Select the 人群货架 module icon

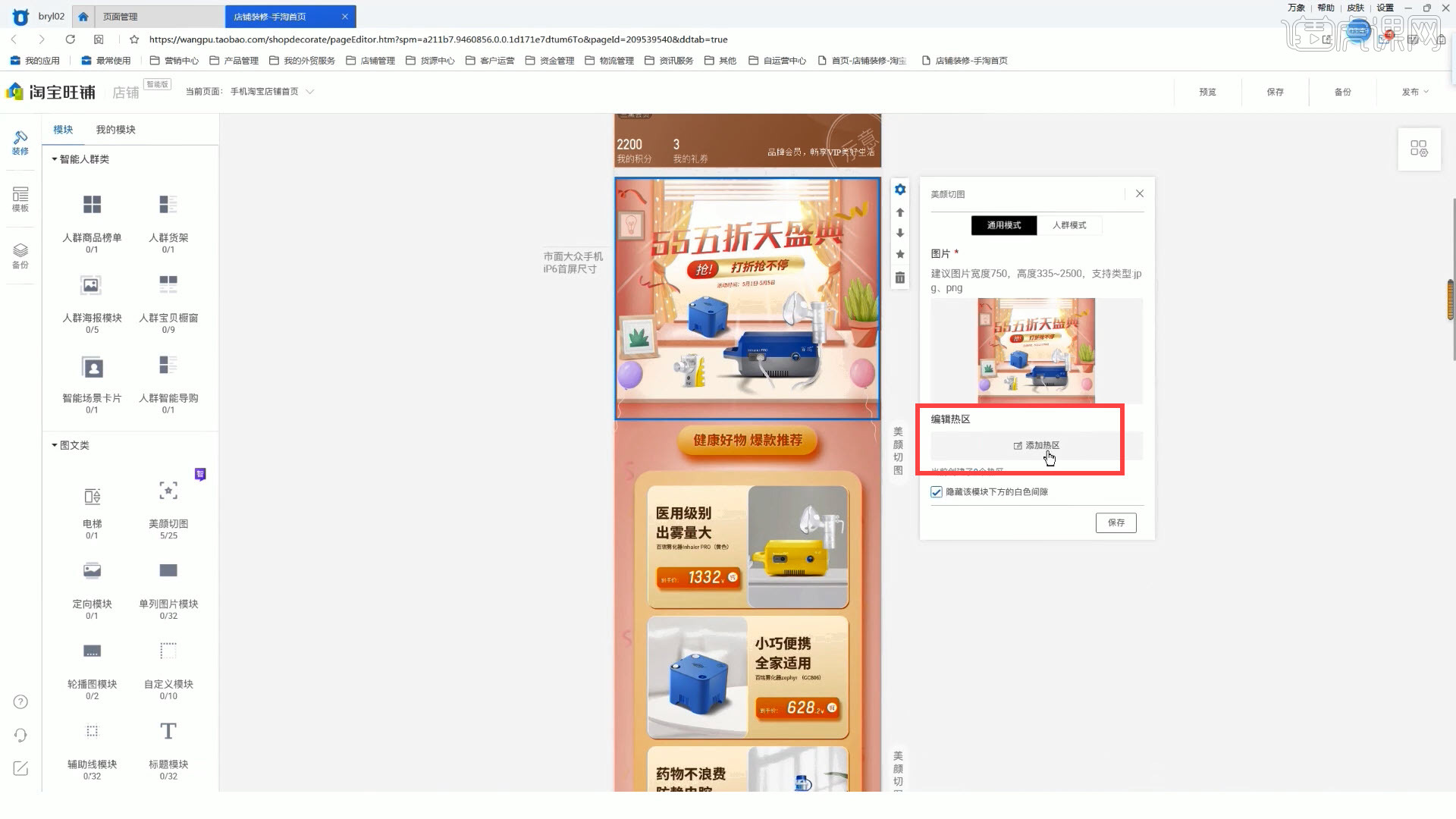tap(168, 205)
